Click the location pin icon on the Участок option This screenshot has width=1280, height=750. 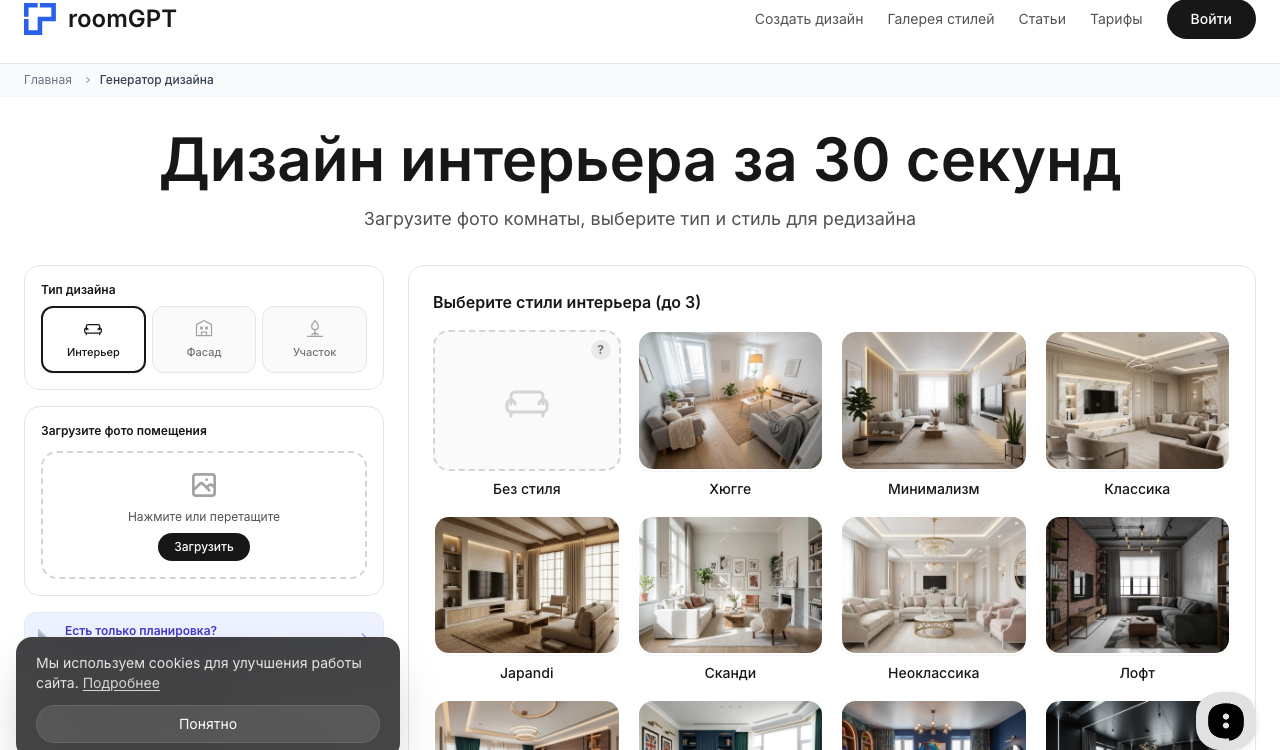[x=314, y=328]
